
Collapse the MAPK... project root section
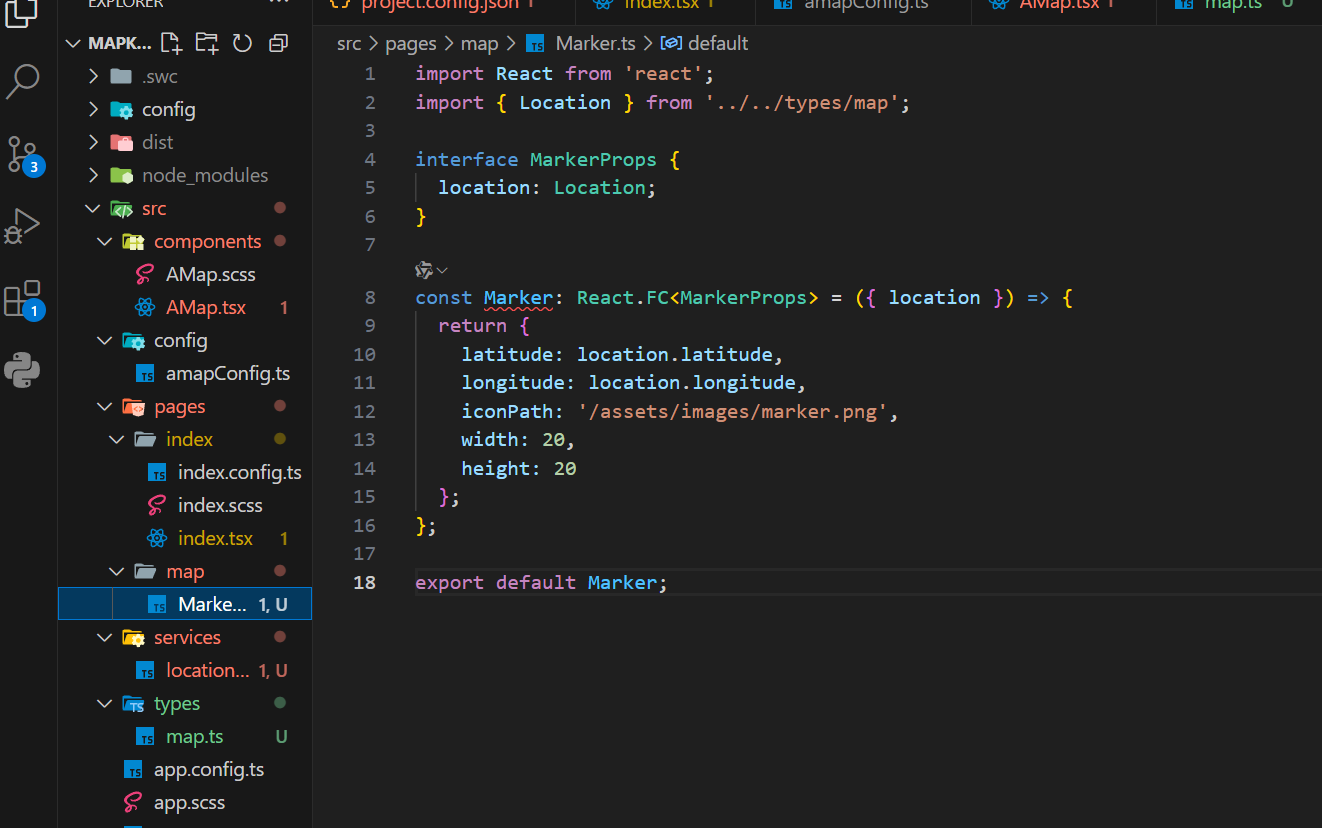73,43
